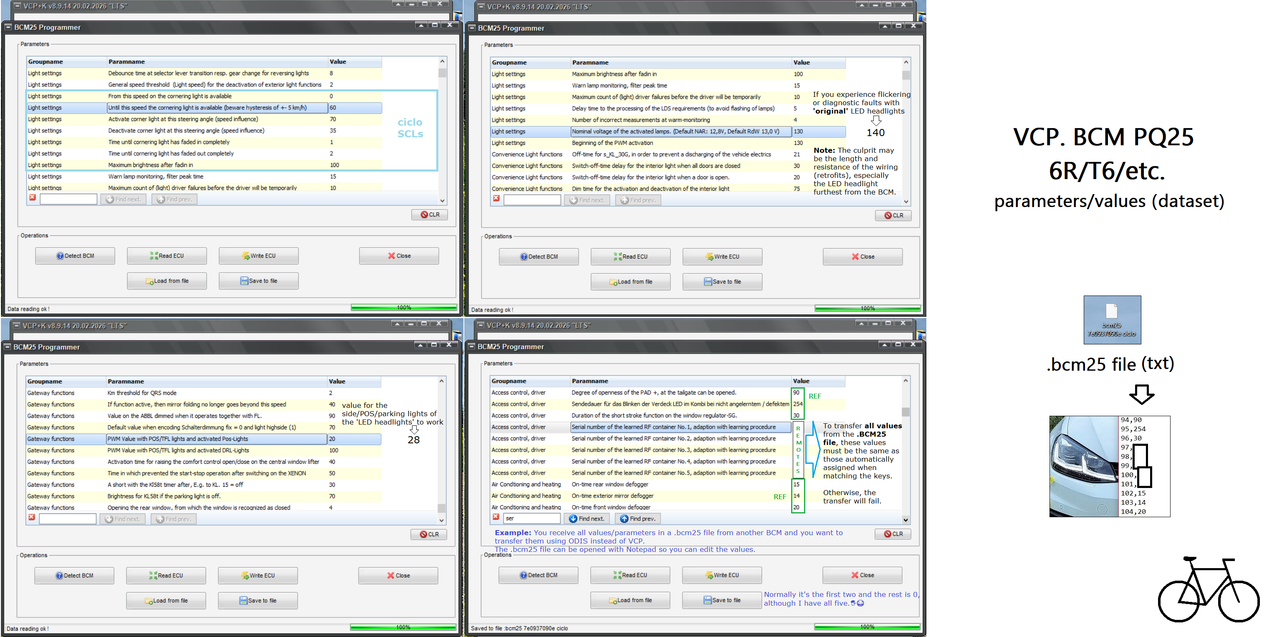Screen dimensions: 1280x637
Task: Click Read ECU in the Access control window
Action: pos(630,576)
